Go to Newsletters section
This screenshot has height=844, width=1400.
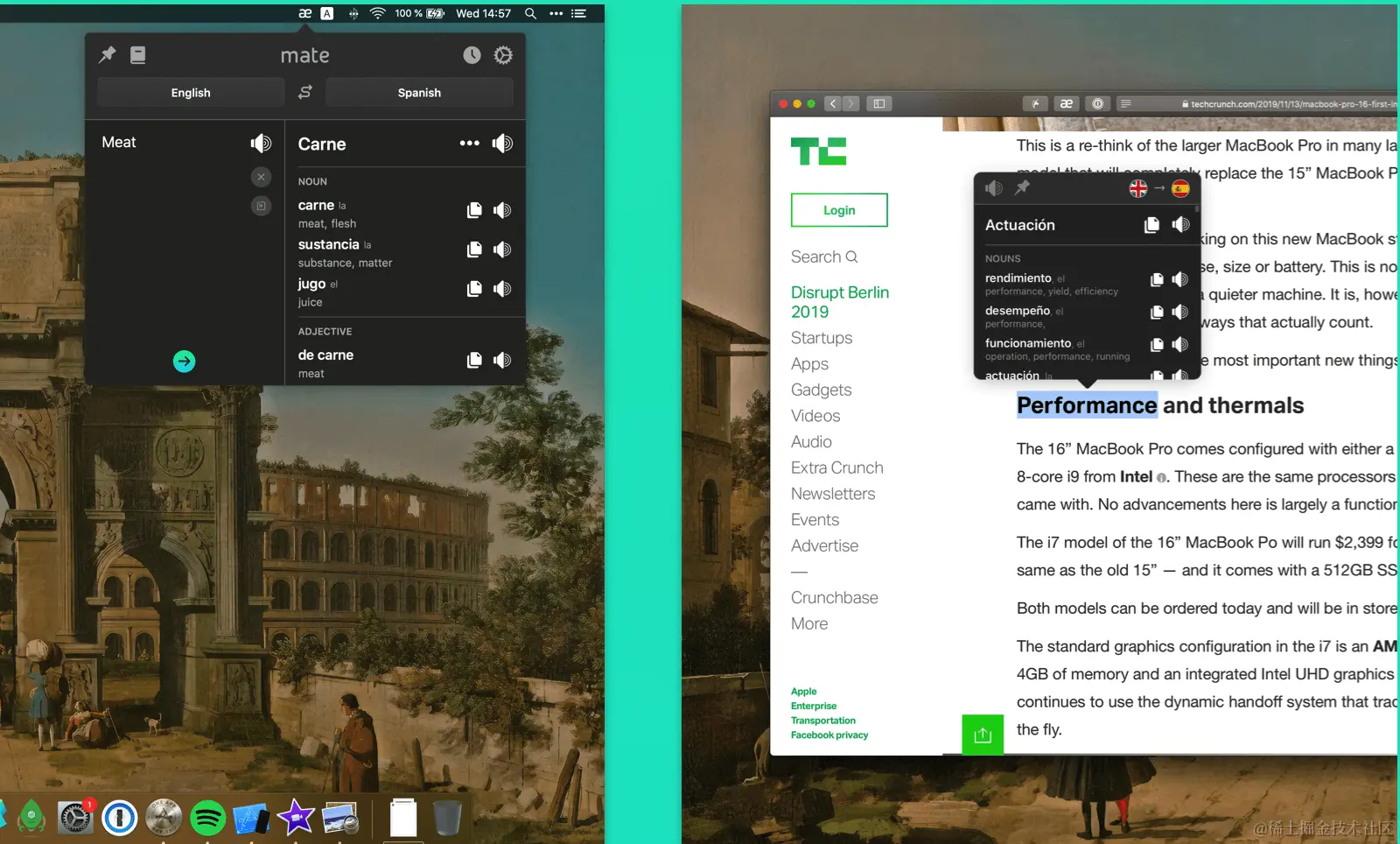(x=833, y=494)
